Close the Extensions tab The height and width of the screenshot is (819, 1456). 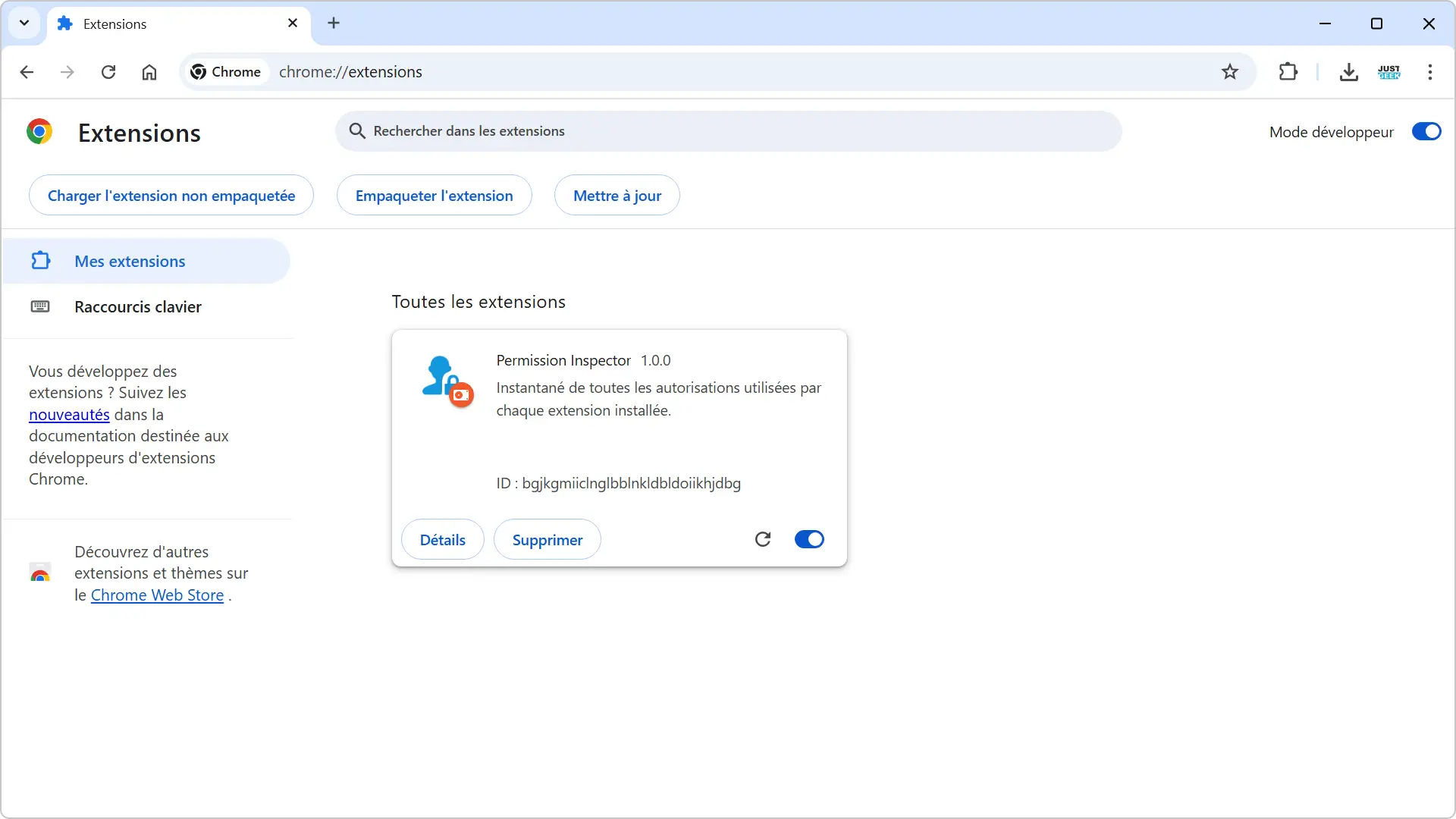[293, 24]
